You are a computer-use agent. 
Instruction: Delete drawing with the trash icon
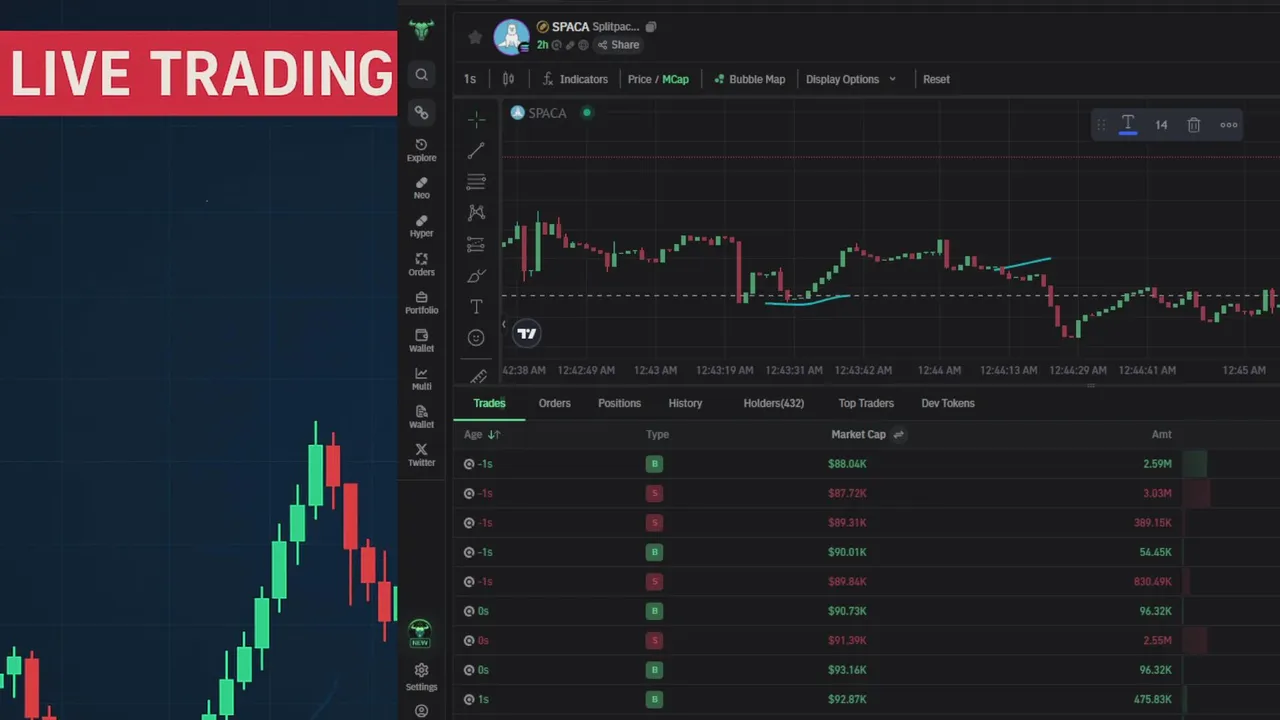pyautogui.click(x=1193, y=125)
